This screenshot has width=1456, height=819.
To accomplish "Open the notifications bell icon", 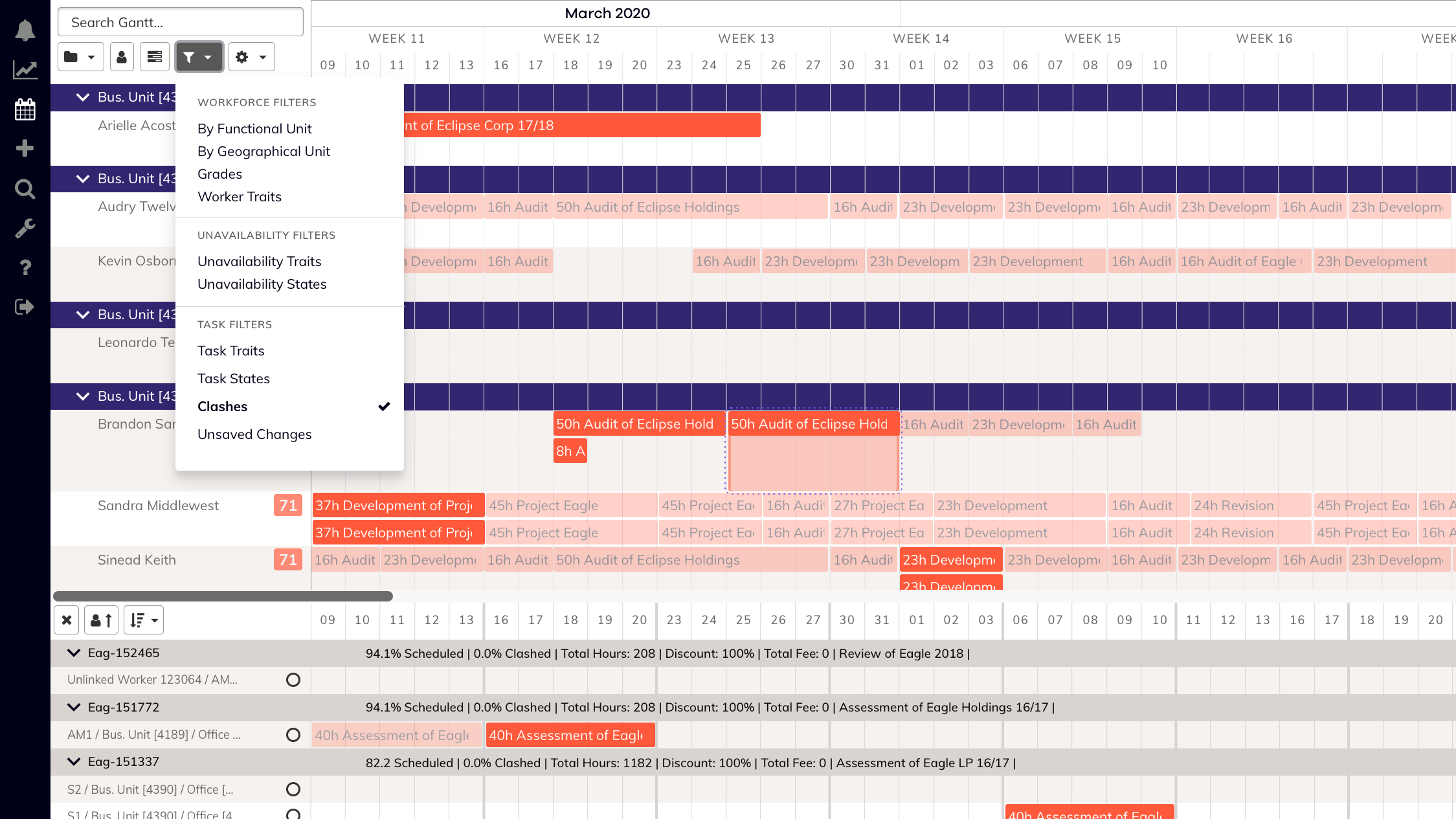I will coord(25,30).
